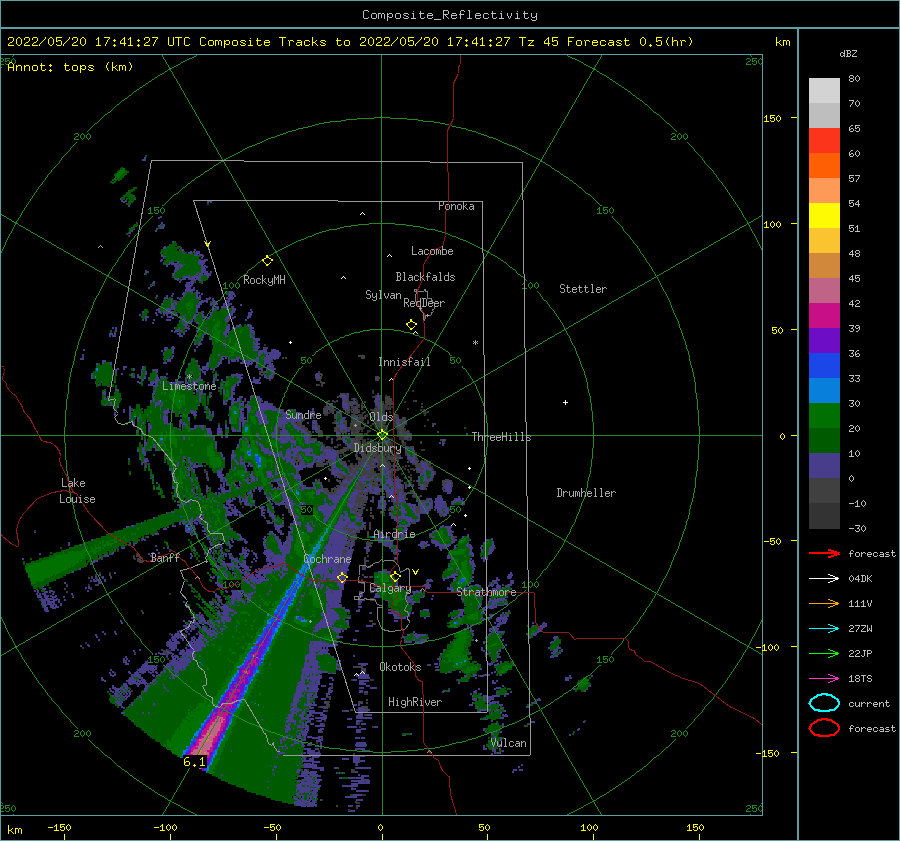The image size is (900, 841).
Task: Click the Sylvan label on map
Action: point(383,295)
